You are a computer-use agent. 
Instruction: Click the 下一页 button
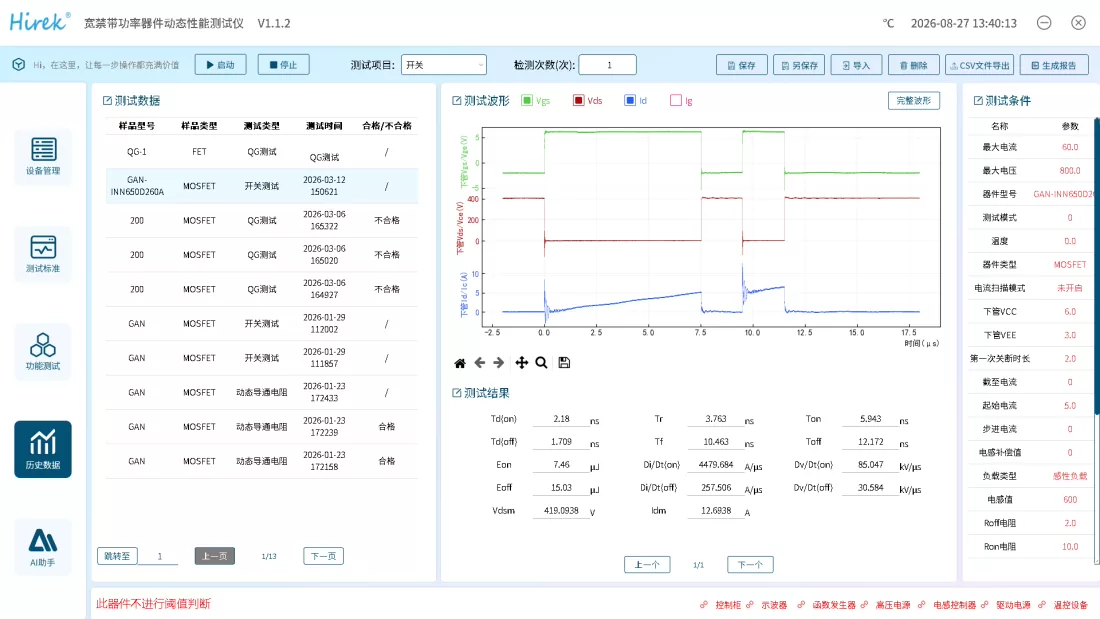[x=323, y=556]
